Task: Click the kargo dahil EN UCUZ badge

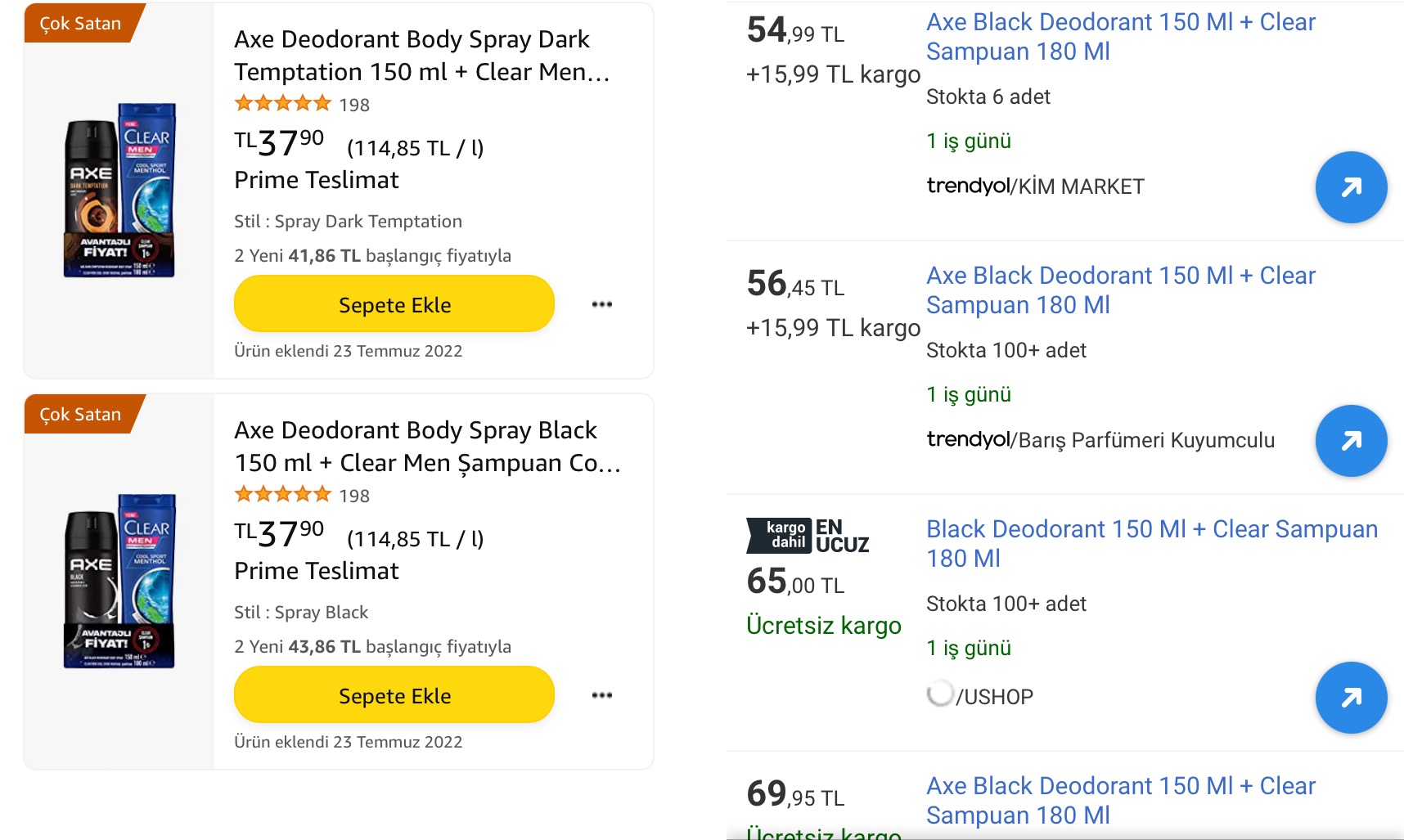Action: point(808,536)
